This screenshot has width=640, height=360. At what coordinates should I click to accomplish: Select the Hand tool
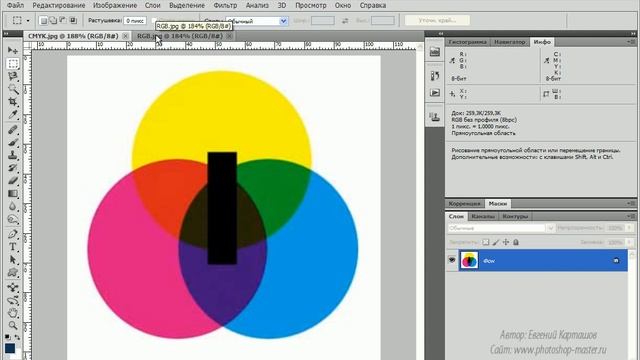(x=13, y=313)
